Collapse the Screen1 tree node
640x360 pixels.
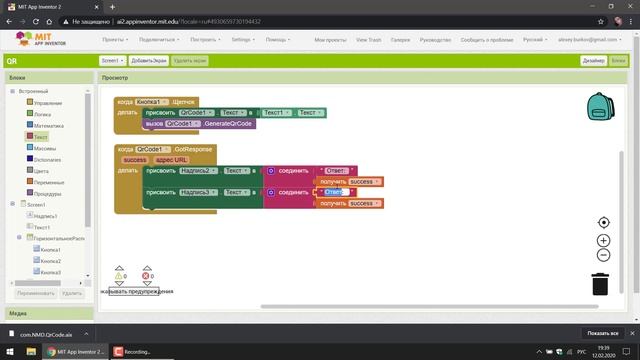[12, 204]
